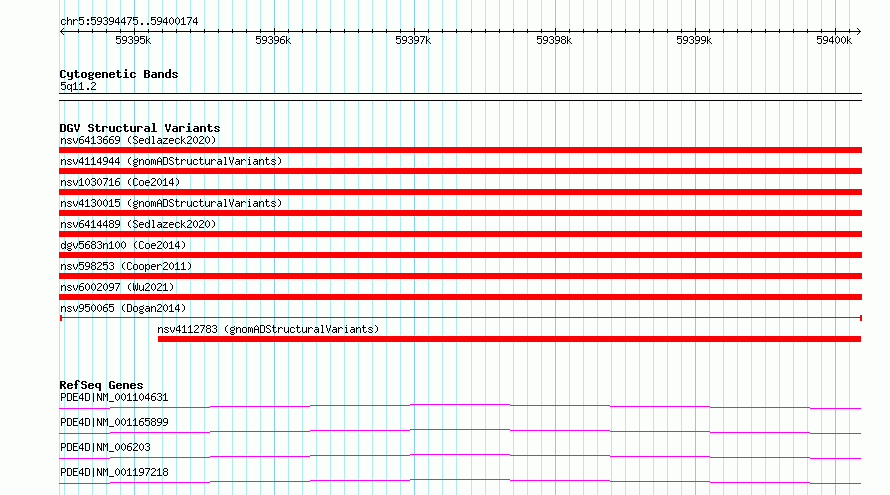Click the red bar under nsv4112783
This screenshot has width=890, height=495.
pos(509,339)
